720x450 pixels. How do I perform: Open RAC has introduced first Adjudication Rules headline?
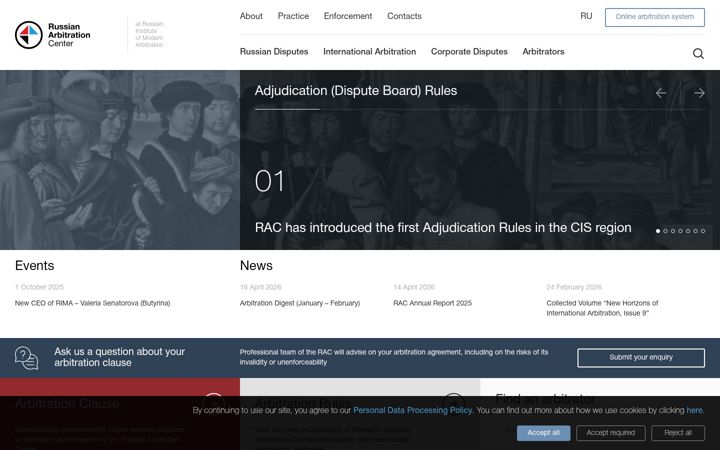tap(443, 228)
